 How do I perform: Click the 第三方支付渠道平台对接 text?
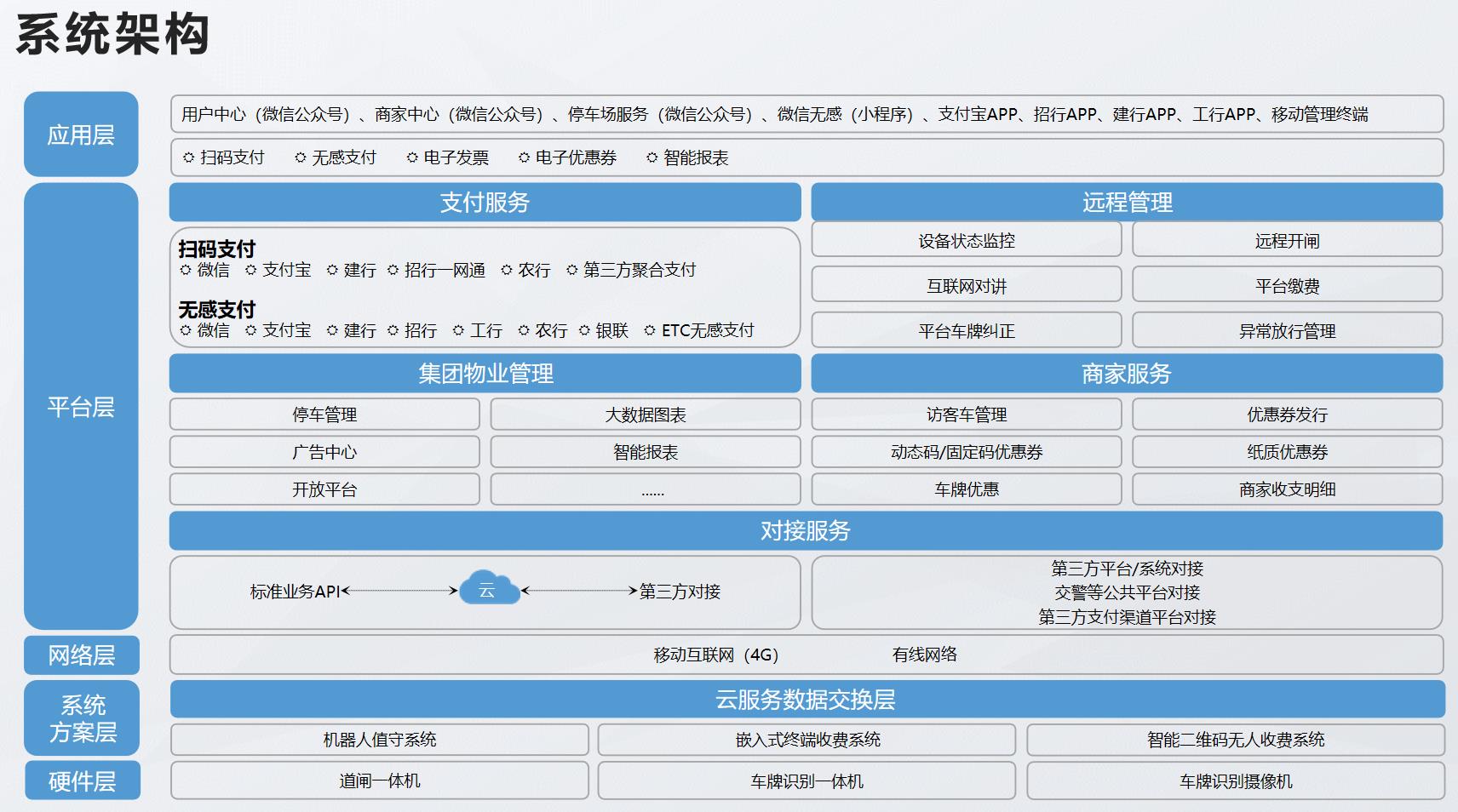pyautogui.click(x=1127, y=616)
